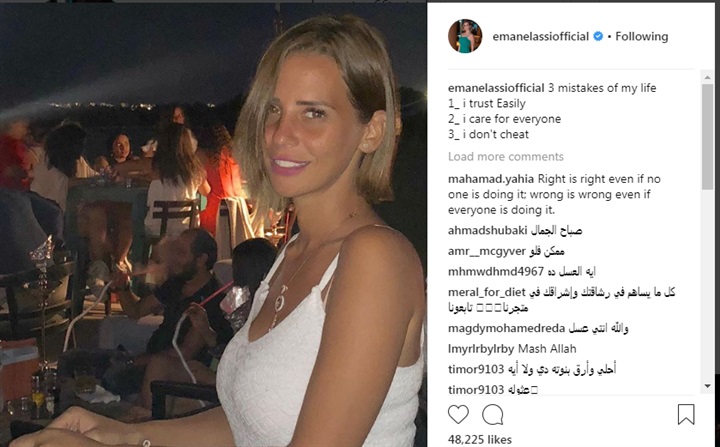View who liked: 48,225 likes
This screenshot has width=720, height=447.
pyautogui.click(x=479, y=440)
